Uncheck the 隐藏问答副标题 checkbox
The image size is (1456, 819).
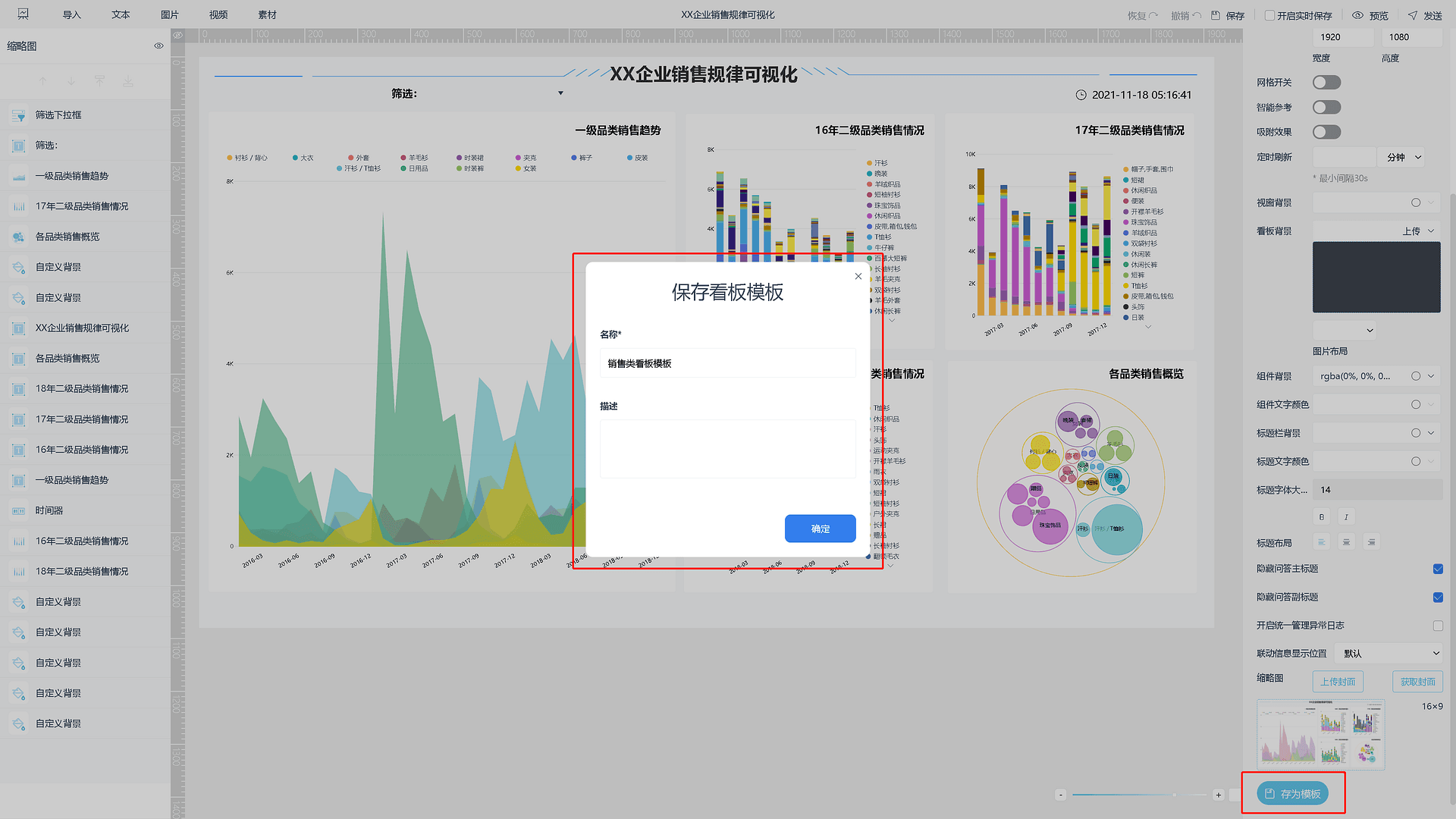[x=1438, y=598]
